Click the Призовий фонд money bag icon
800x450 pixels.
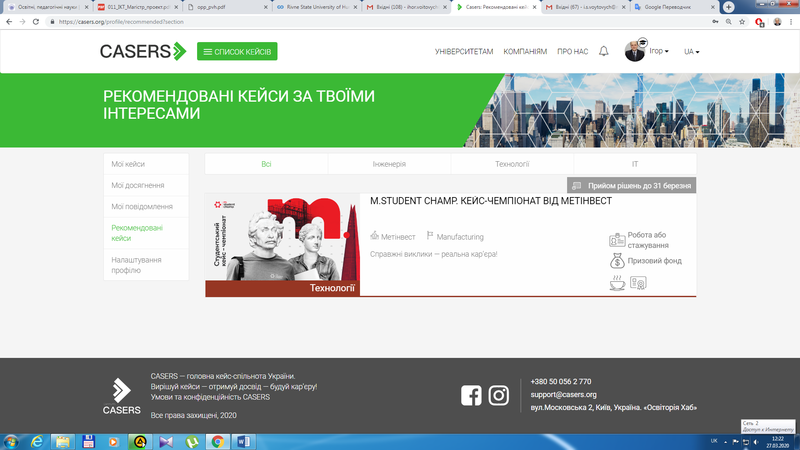pyautogui.click(x=617, y=261)
